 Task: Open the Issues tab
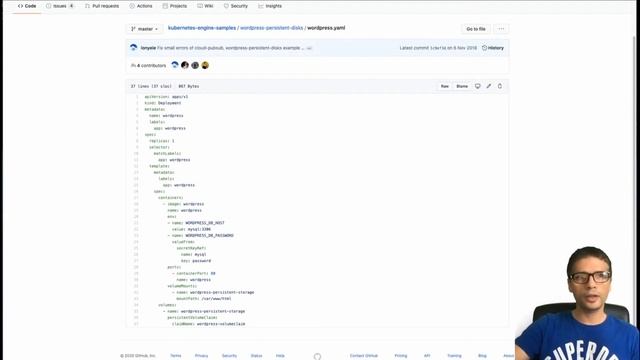[60, 6]
